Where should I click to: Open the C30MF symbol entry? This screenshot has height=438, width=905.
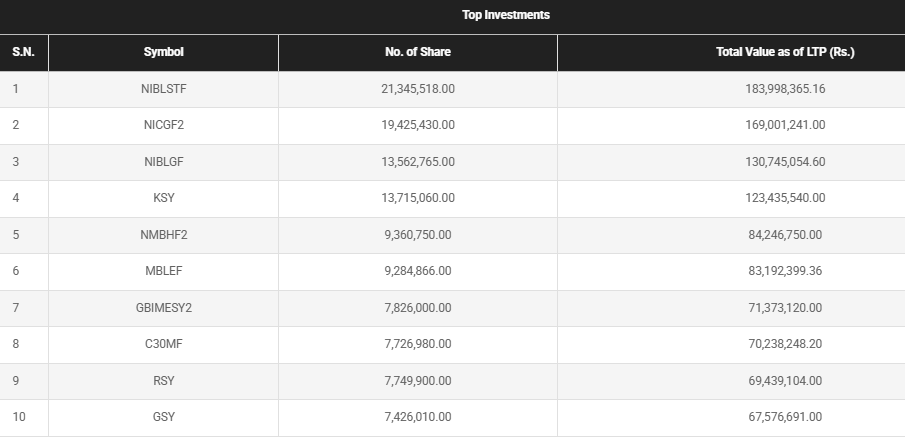[x=164, y=344]
